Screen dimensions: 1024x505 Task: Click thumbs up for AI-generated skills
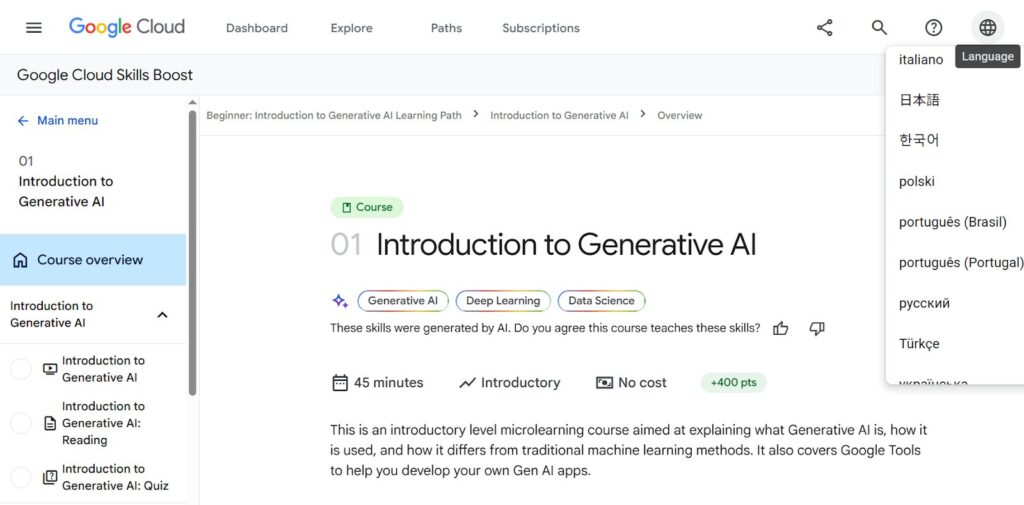(x=780, y=329)
